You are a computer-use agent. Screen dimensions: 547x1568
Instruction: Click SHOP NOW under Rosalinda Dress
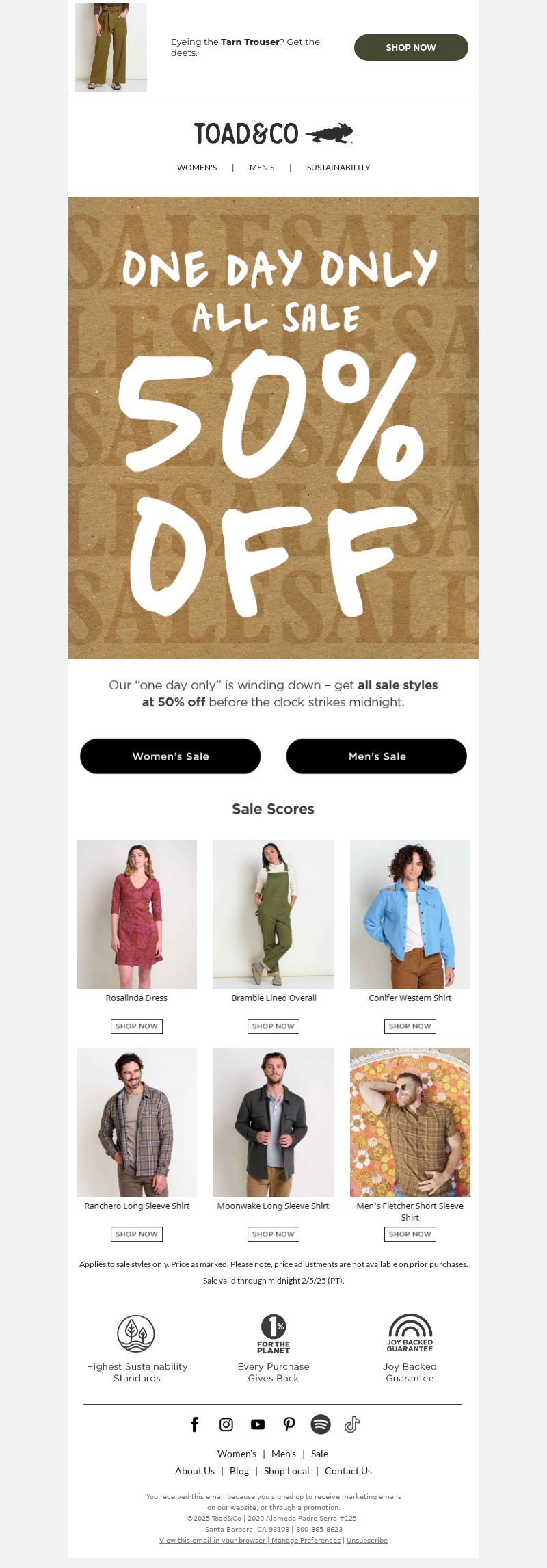point(137,1026)
